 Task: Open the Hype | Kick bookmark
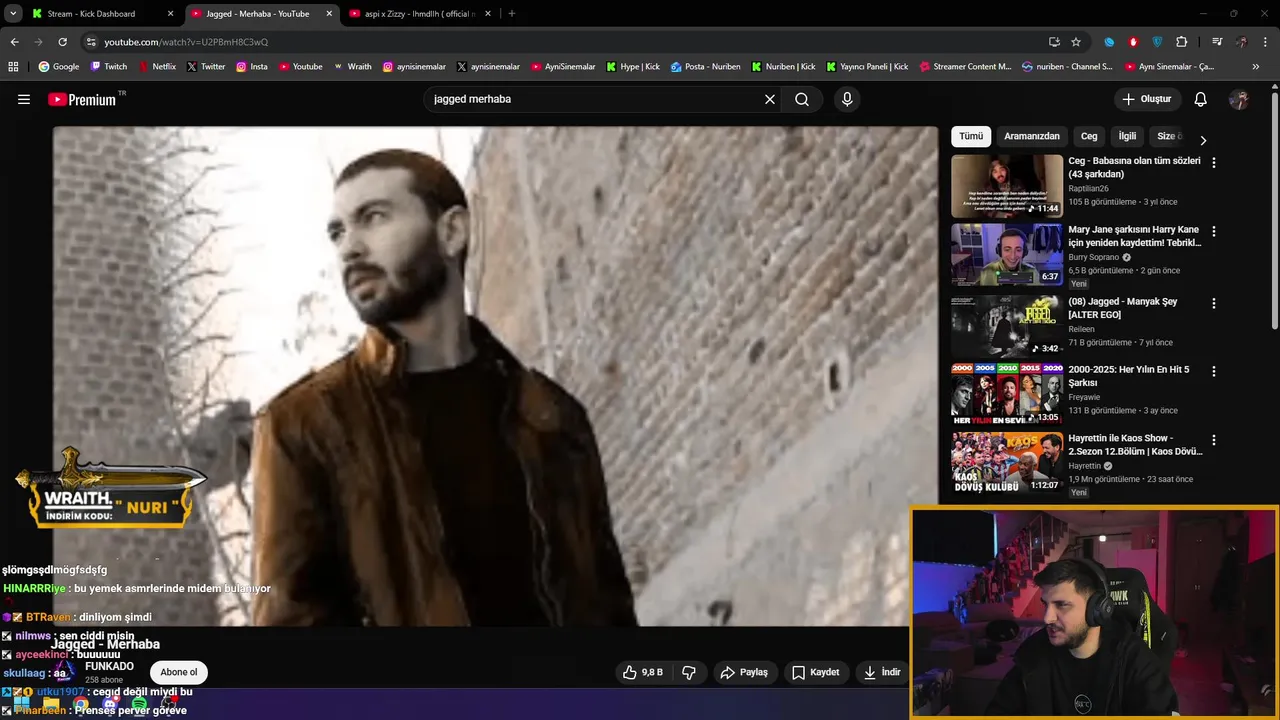coord(632,67)
